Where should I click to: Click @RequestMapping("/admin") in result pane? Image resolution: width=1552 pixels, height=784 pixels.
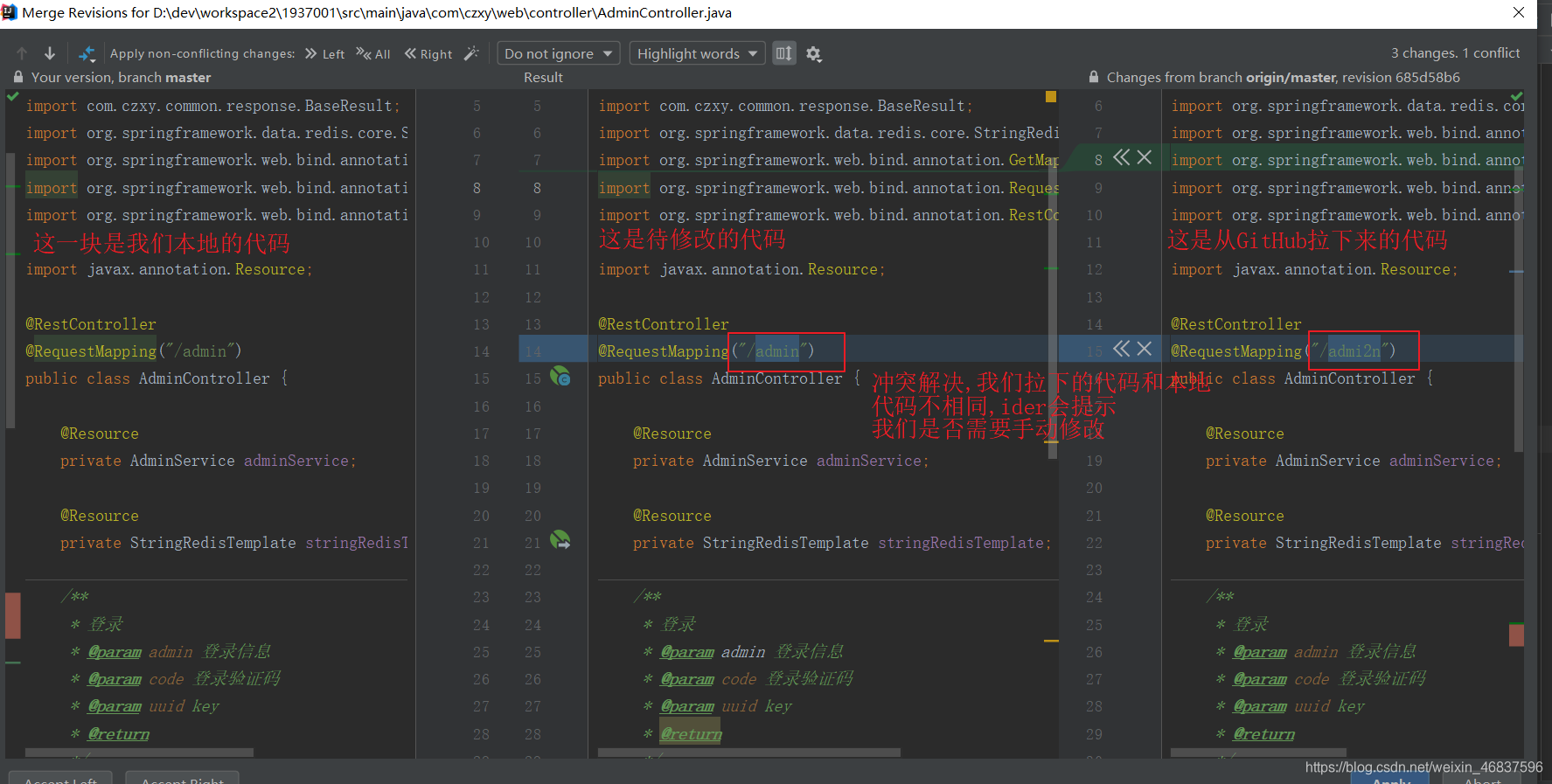click(x=706, y=351)
